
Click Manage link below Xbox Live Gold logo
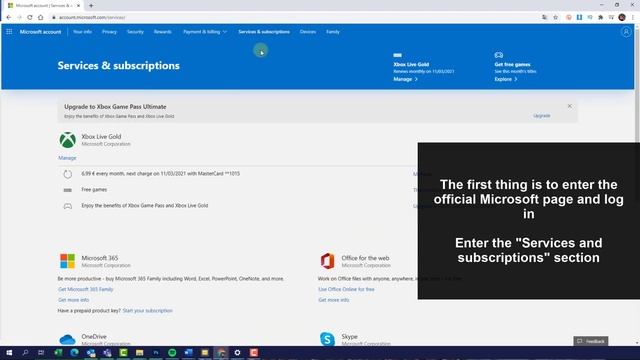click(67, 158)
